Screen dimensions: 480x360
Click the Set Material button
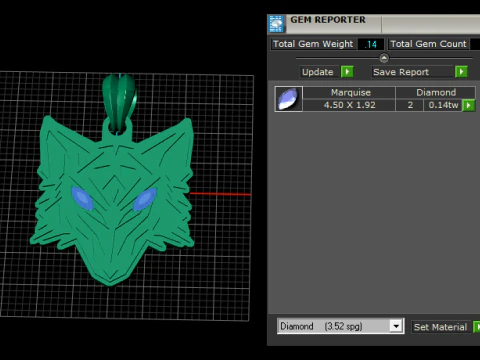pos(440,327)
